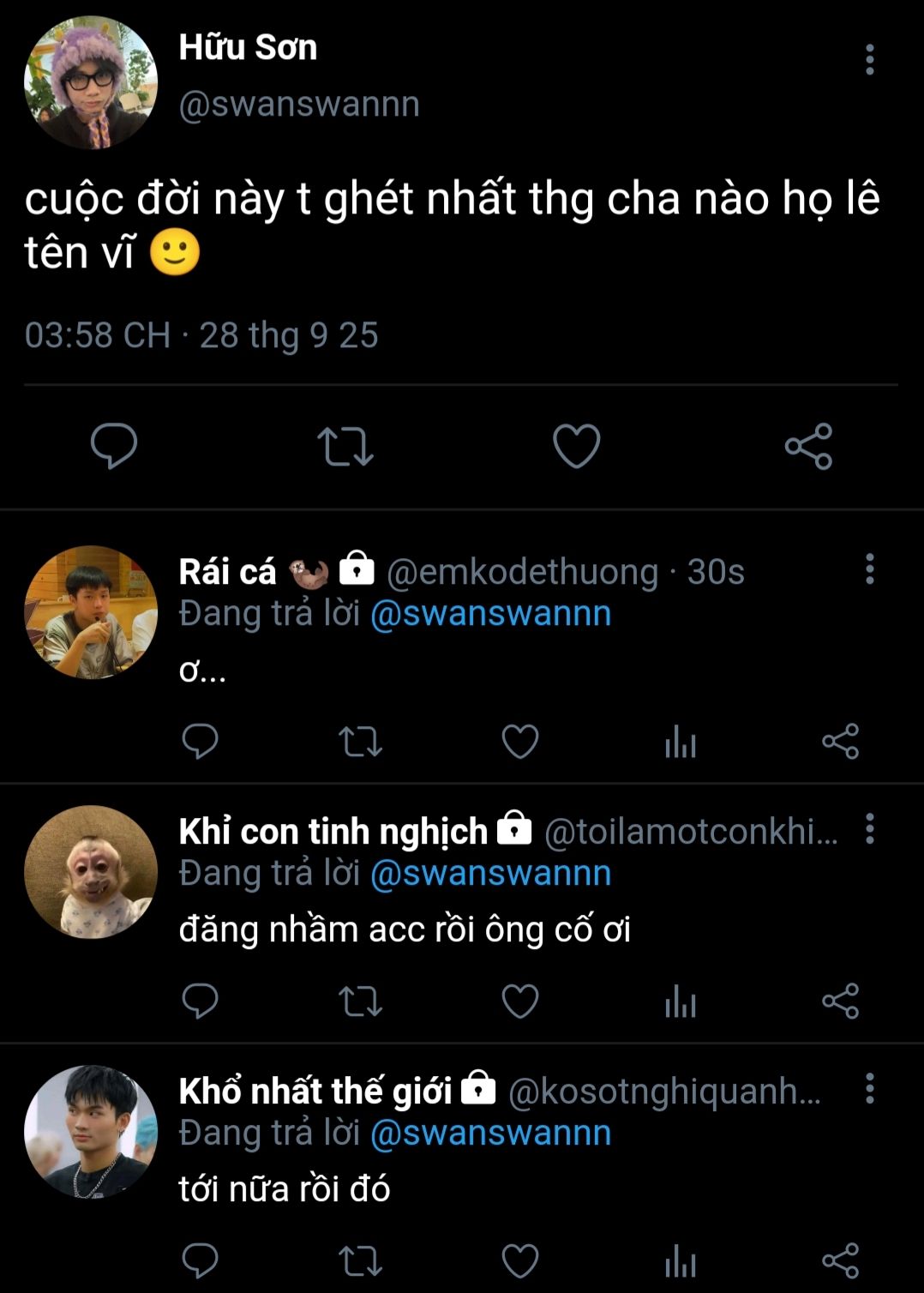
Task: Like the reply from Rái cá
Action: point(519,743)
